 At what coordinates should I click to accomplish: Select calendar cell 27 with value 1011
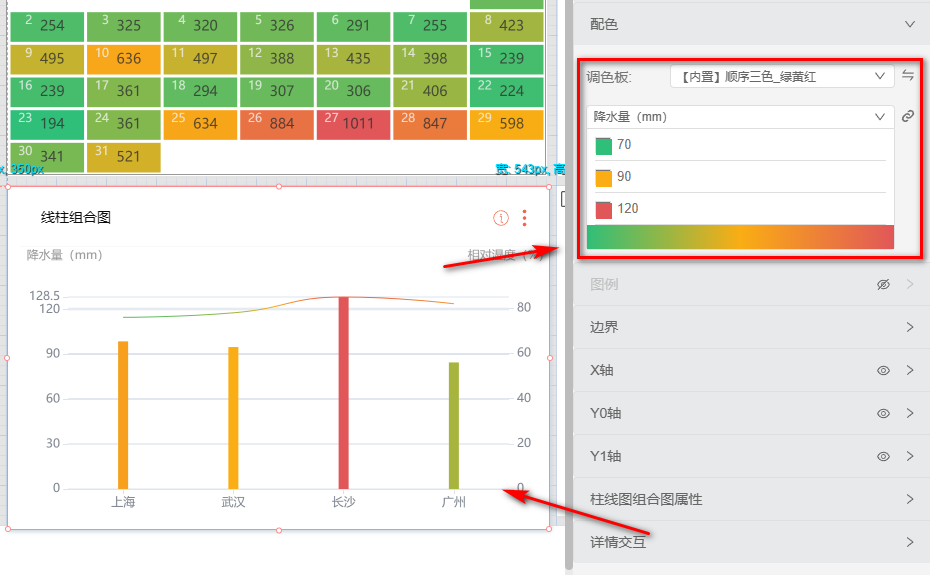pyautogui.click(x=354, y=124)
